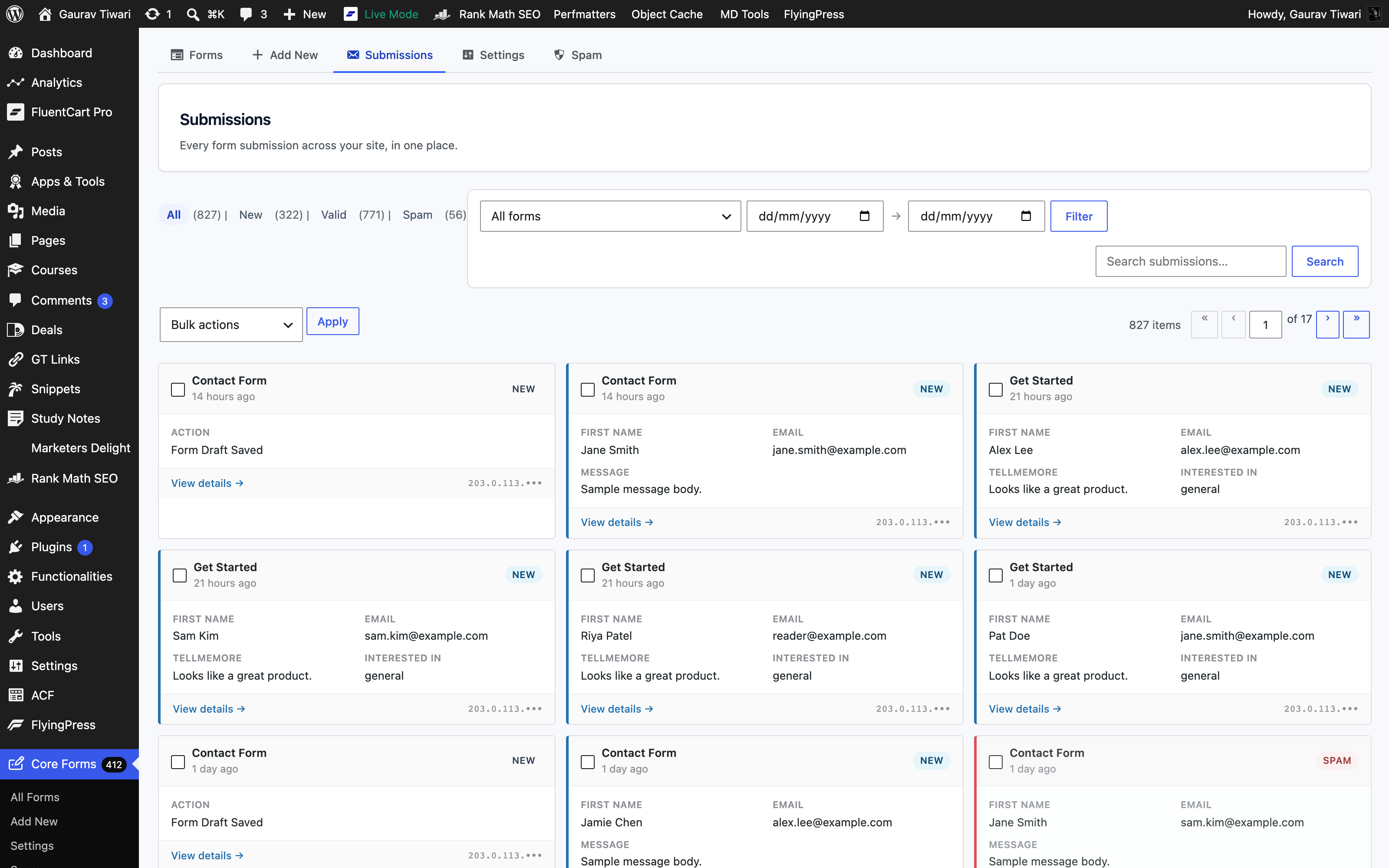Check the Jamie Chen Contact Form submission

[588, 762]
